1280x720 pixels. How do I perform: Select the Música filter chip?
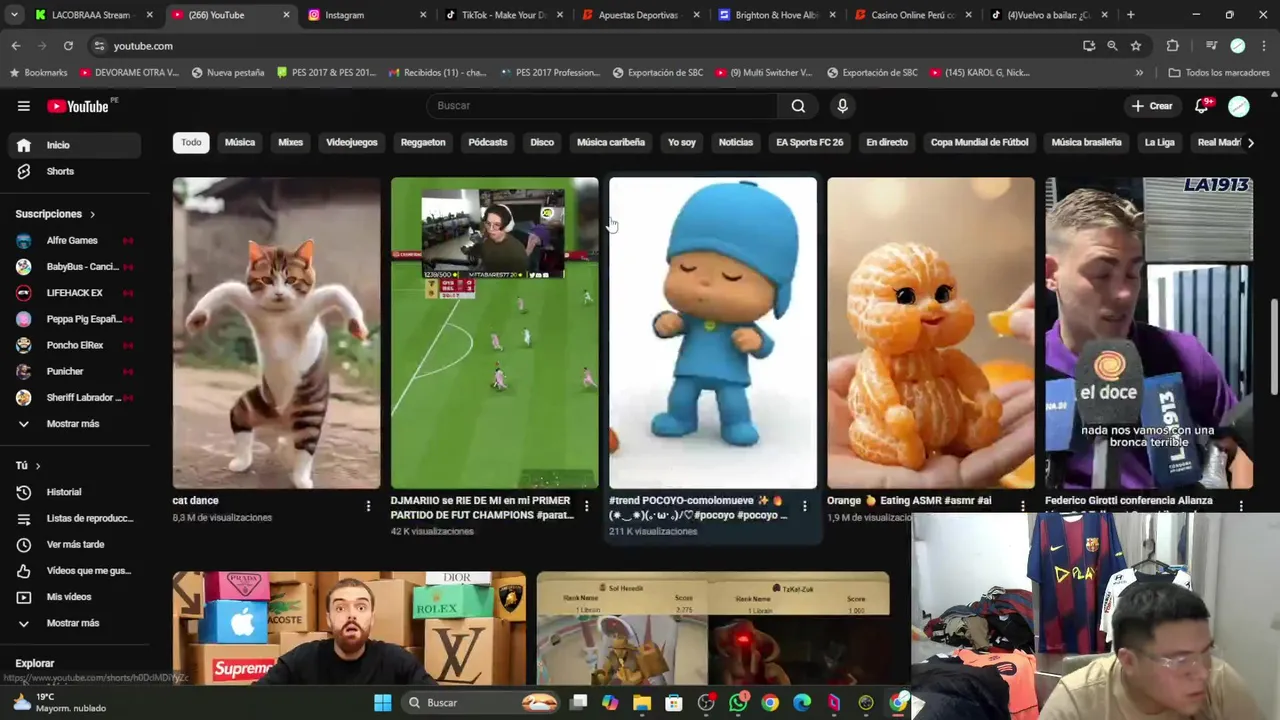tap(240, 142)
